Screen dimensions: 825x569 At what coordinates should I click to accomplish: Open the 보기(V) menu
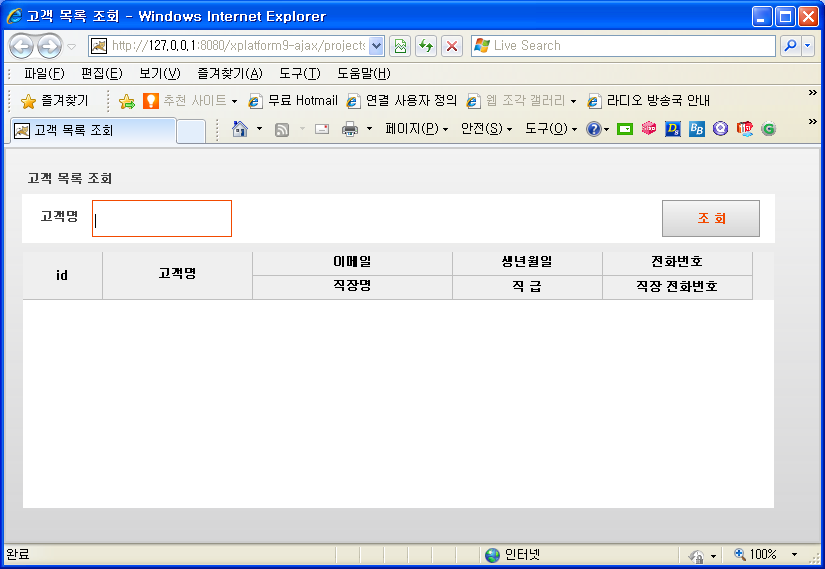coord(159,74)
